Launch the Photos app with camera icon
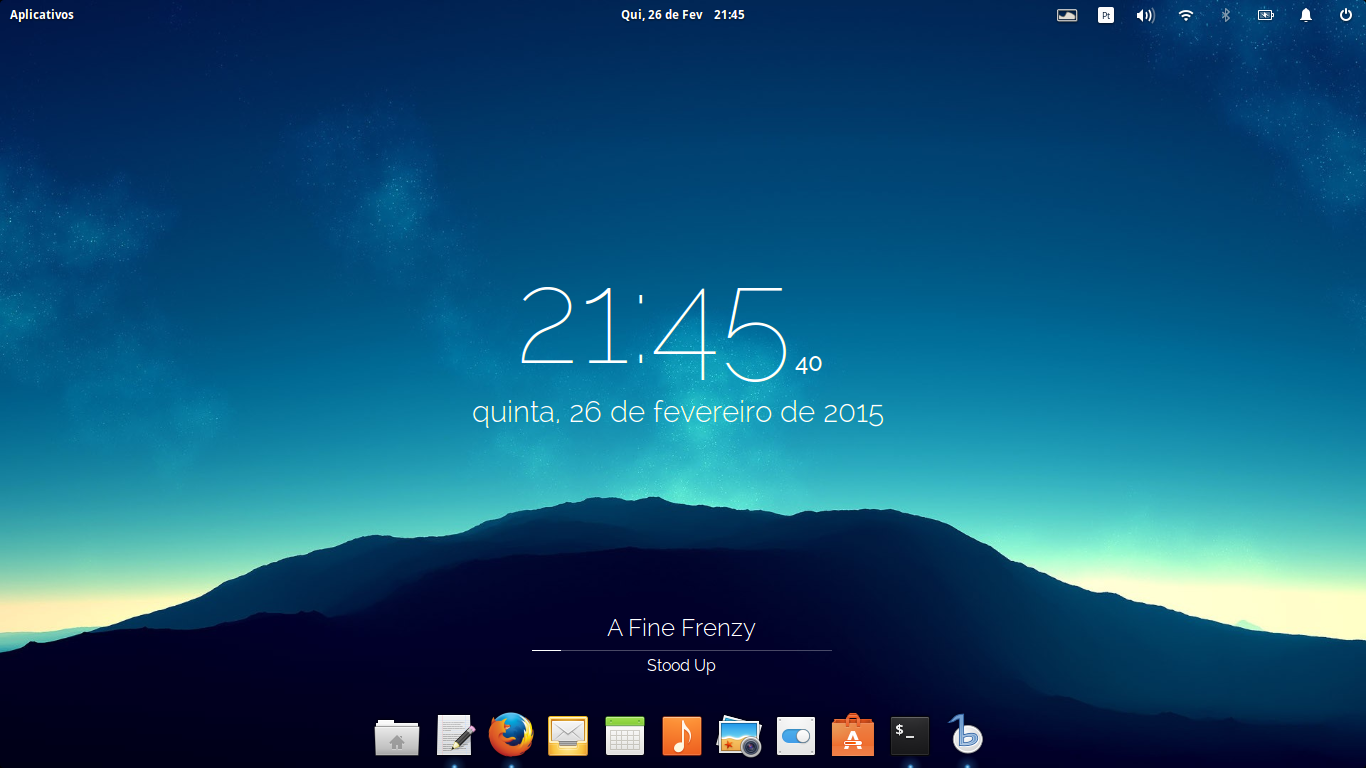This screenshot has height=768, width=1366. click(x=740, y=736)
